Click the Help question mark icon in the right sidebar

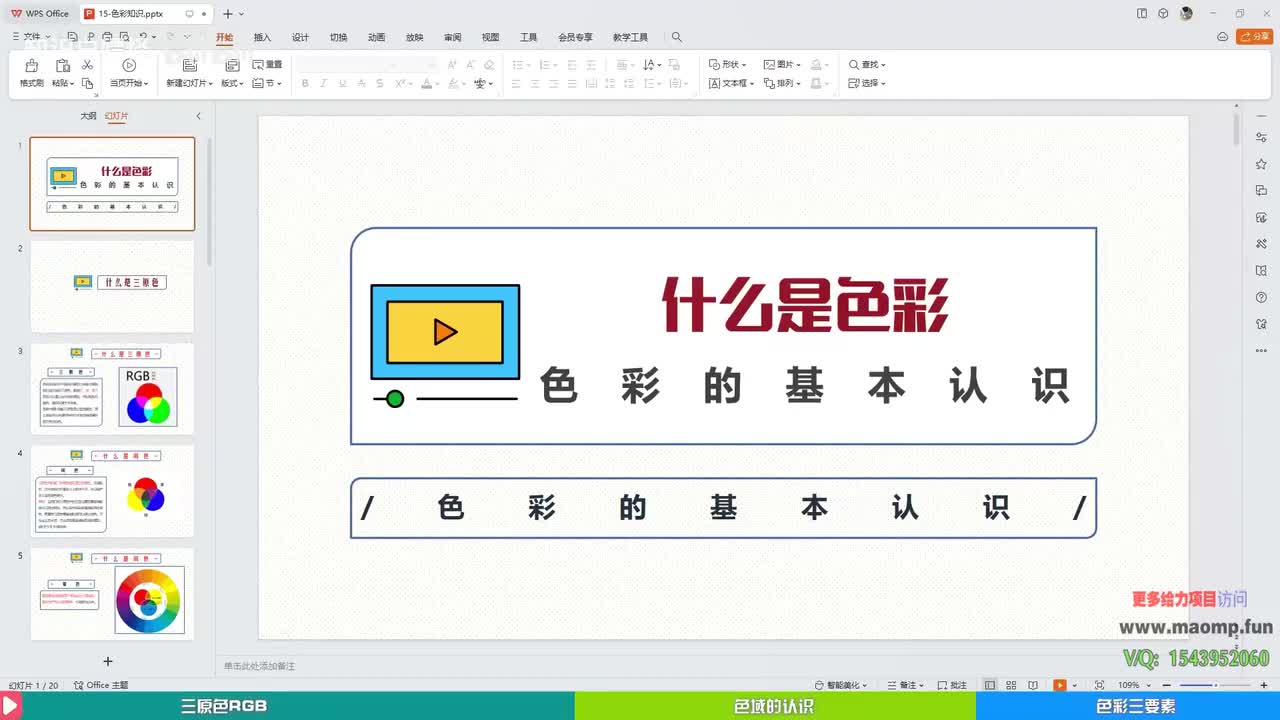pos(1261,298)
